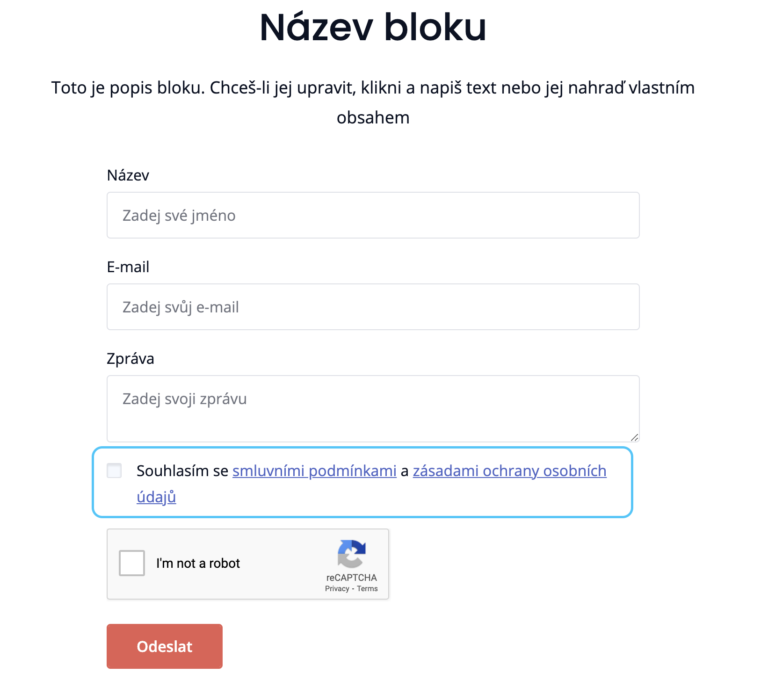Click the "I'm not a robot" text
The width and height of the screenshot is (768, 695).
click(x=198, y=563)
